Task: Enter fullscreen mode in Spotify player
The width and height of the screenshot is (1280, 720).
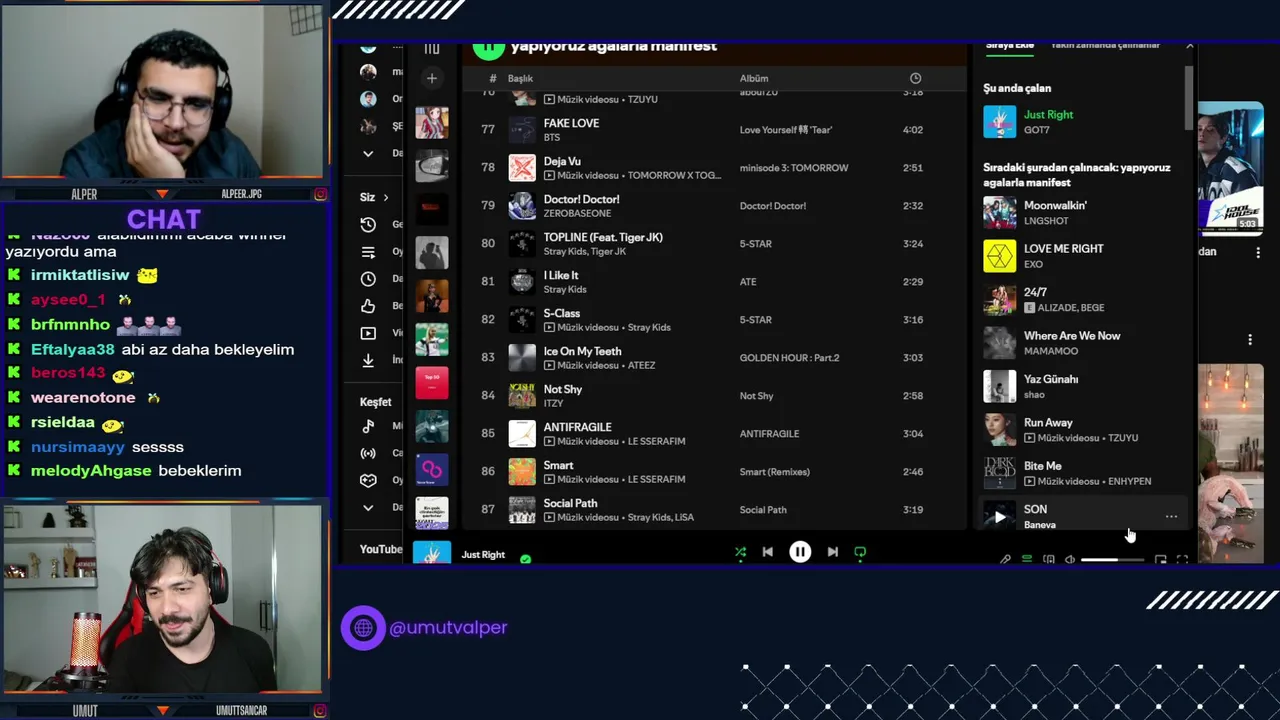Action: pos(1182,560)
